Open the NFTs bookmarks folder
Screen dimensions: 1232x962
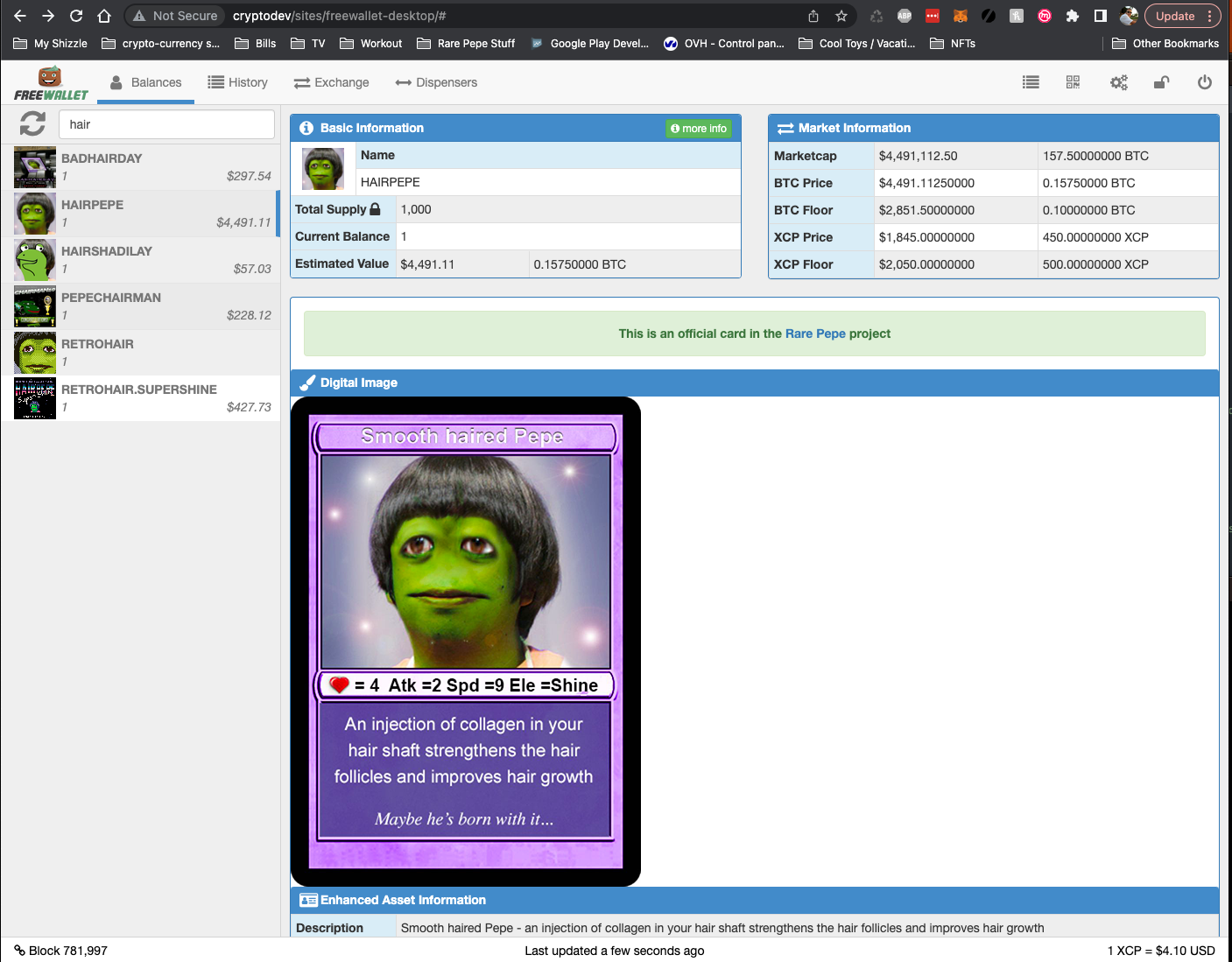(953, 43)
